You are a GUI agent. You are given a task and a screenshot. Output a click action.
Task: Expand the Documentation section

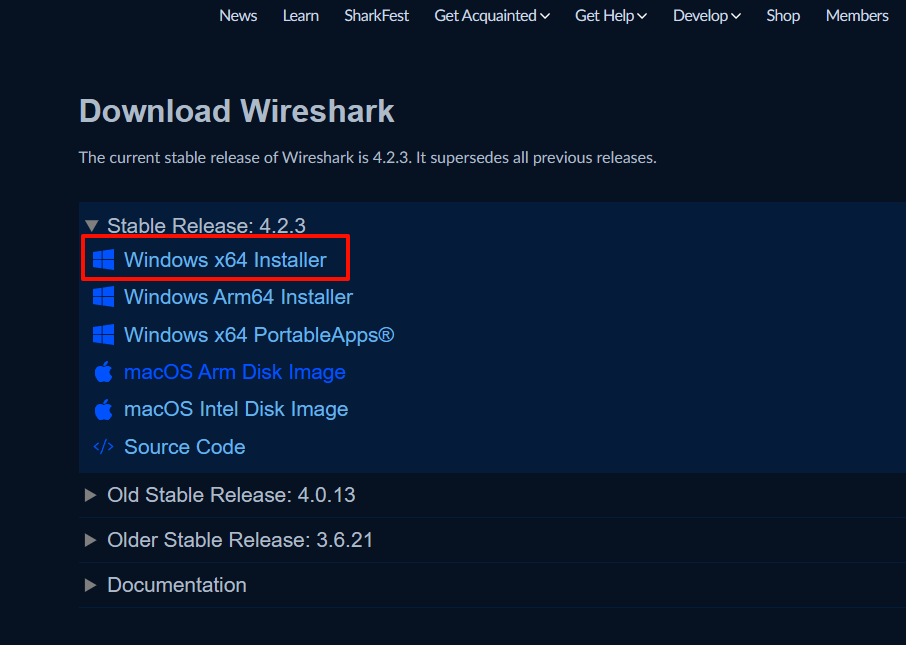91,585
